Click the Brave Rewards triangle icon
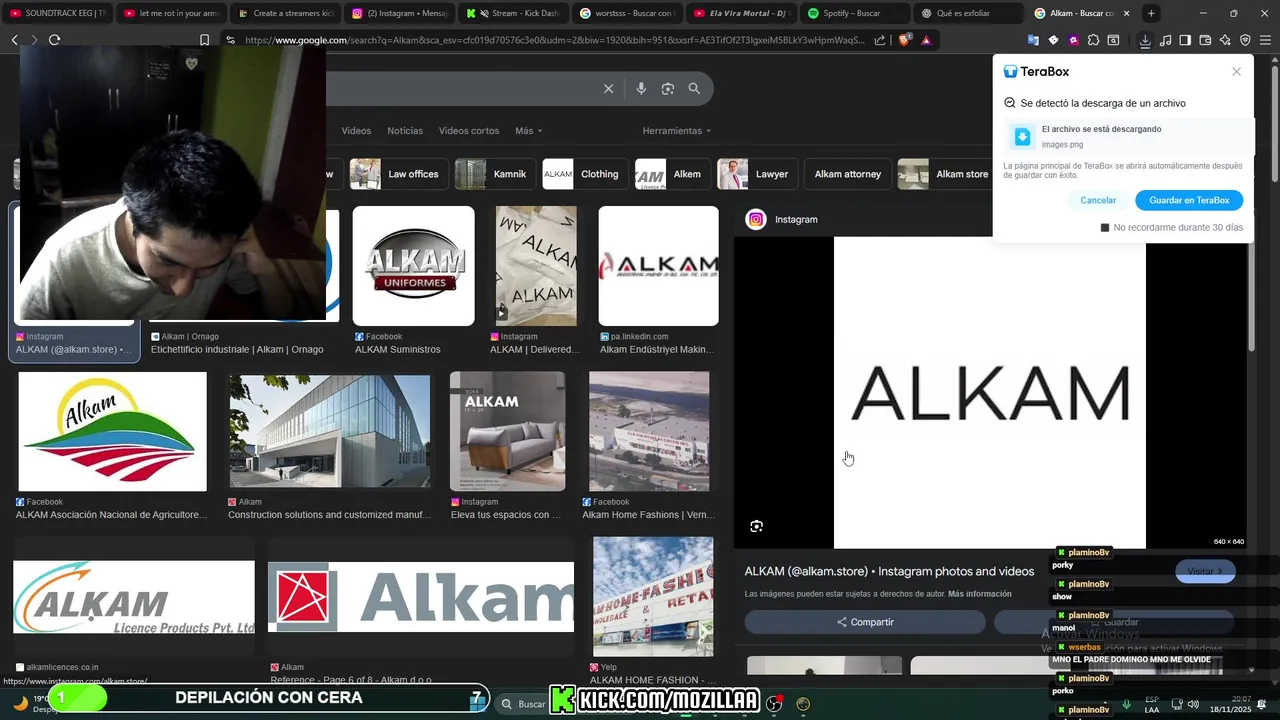 926,40
